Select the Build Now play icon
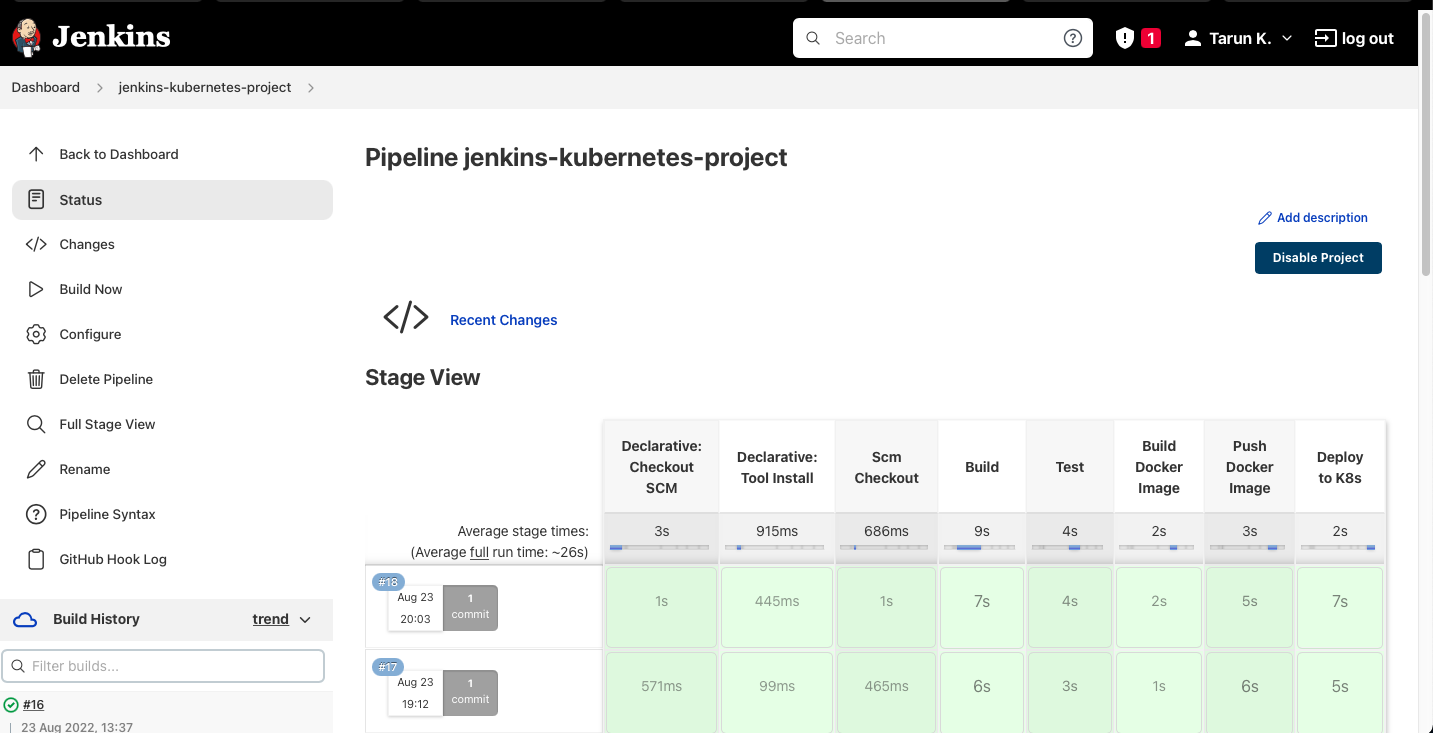 pos(35,289)
